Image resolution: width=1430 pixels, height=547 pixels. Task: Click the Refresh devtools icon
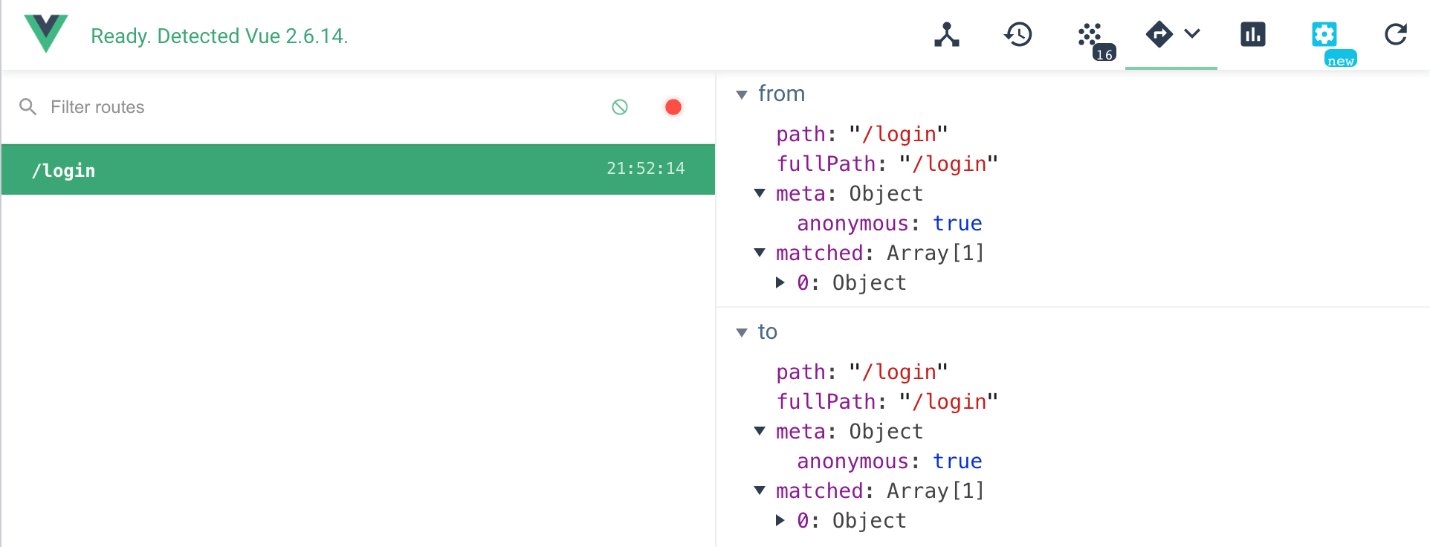coord(1395,35)
